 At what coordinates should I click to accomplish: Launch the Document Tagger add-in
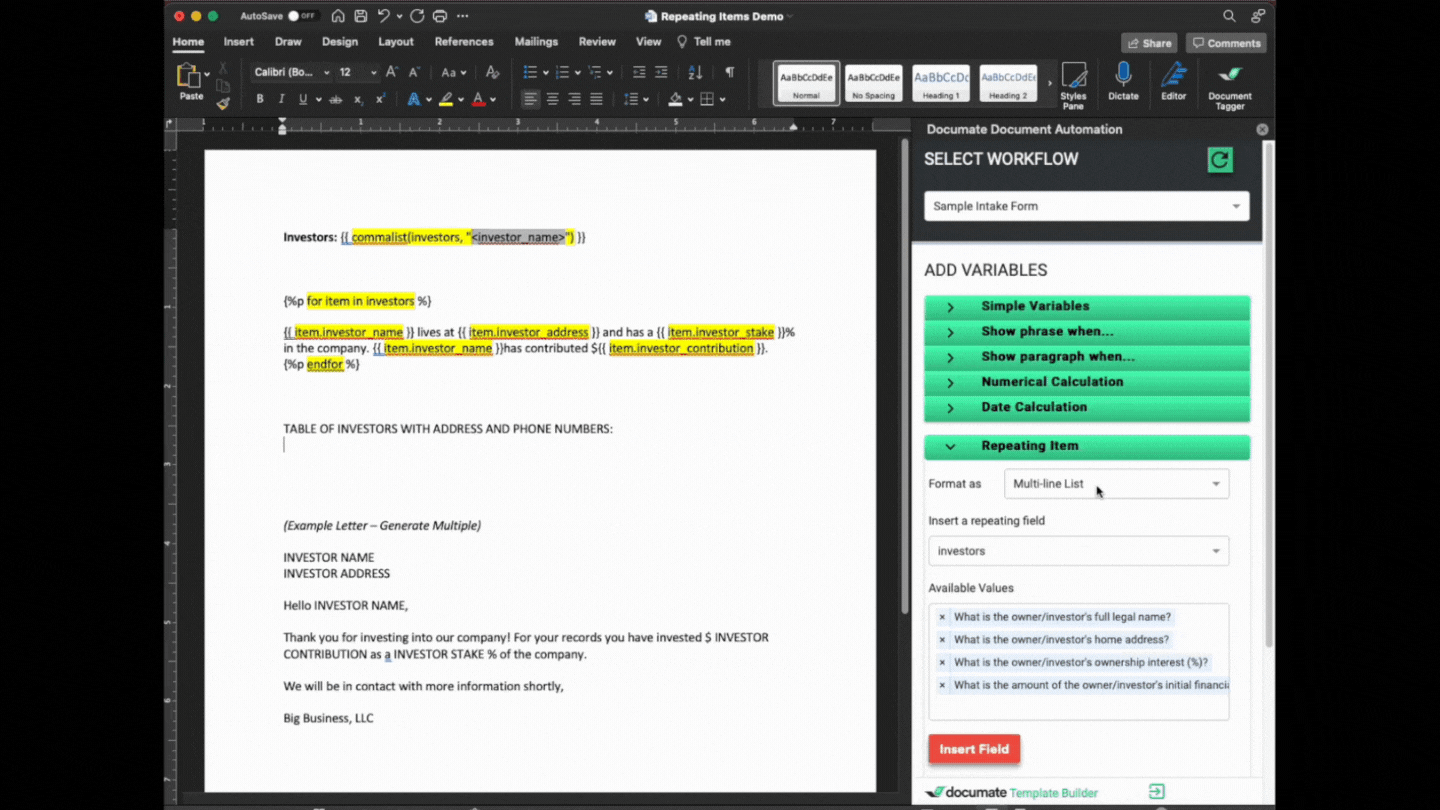pyautogui.click(x=1230, y=86)
